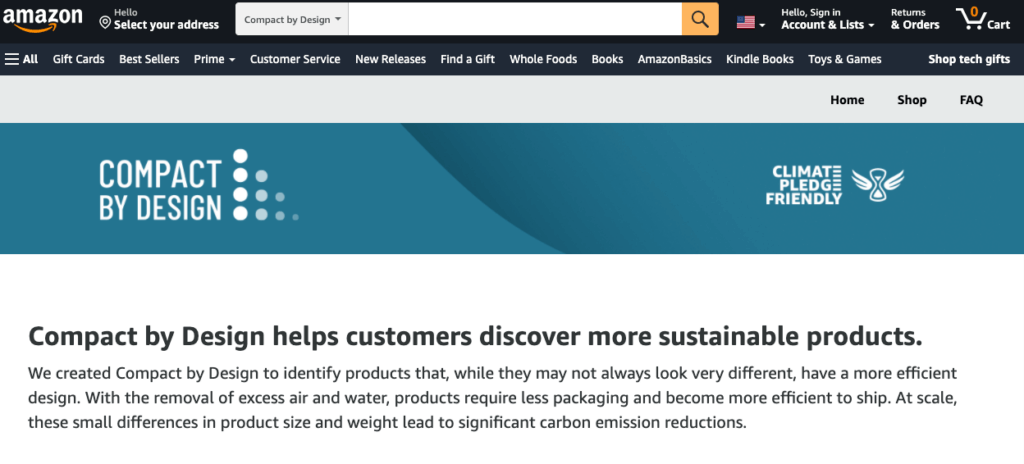Viewport: 1024px width, 464px height.
Task: Open Returns & Orders link
Action: click(915, 19)
